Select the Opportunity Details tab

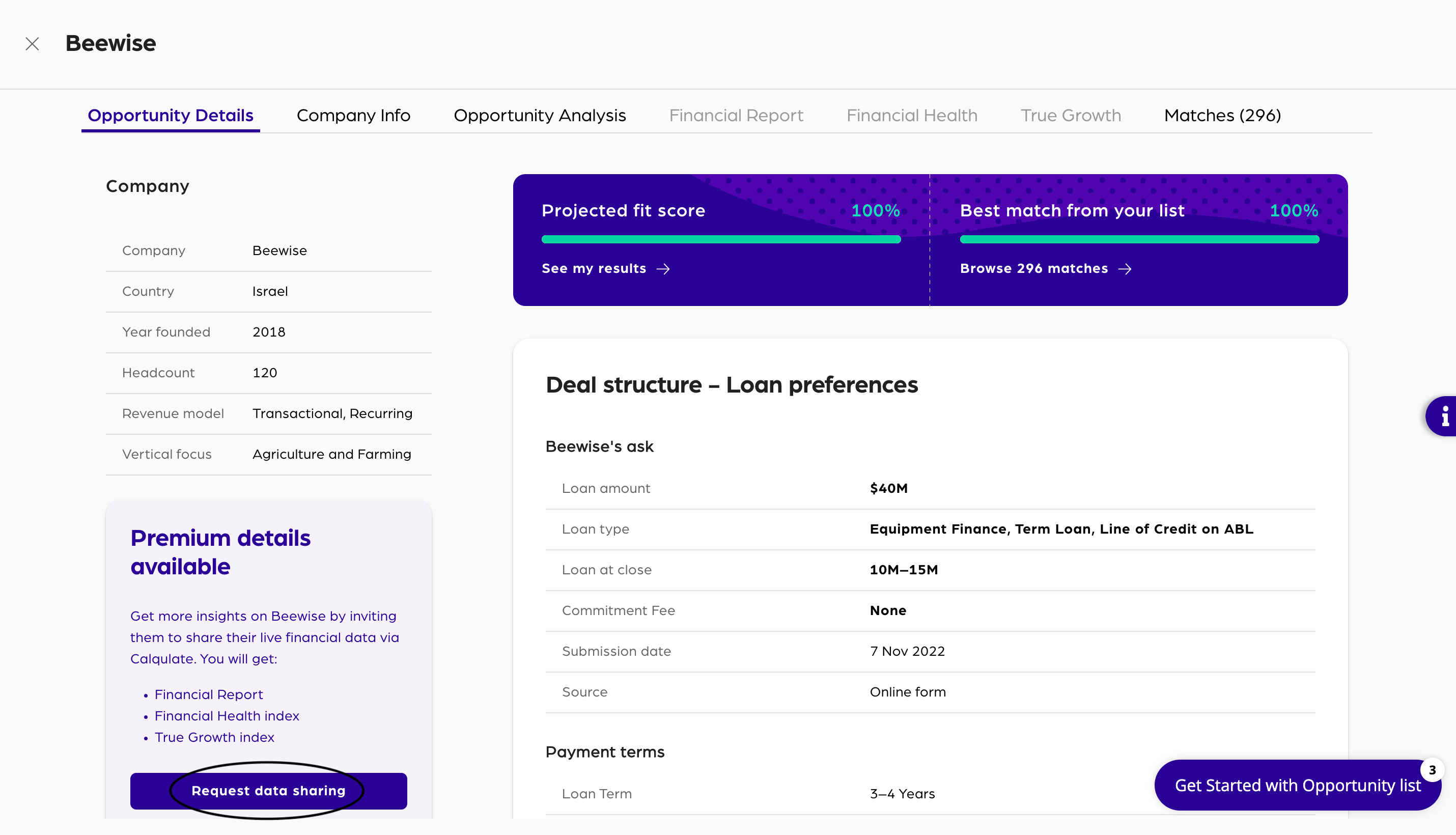[171, 115]
